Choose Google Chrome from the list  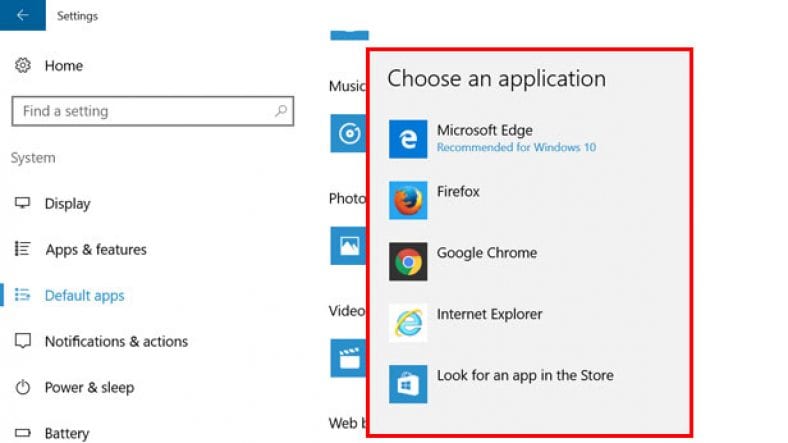[x=530, y=262]
